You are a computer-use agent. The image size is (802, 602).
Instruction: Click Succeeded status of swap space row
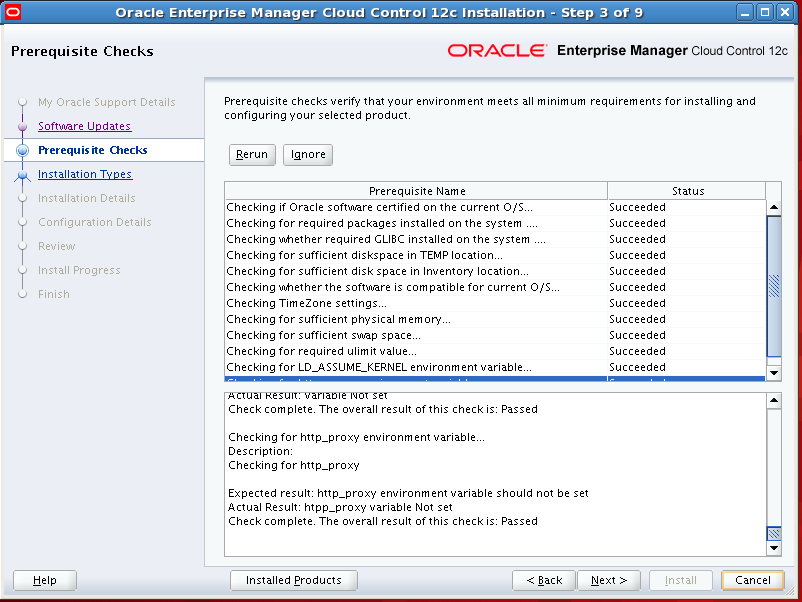[x=637, y=335]
